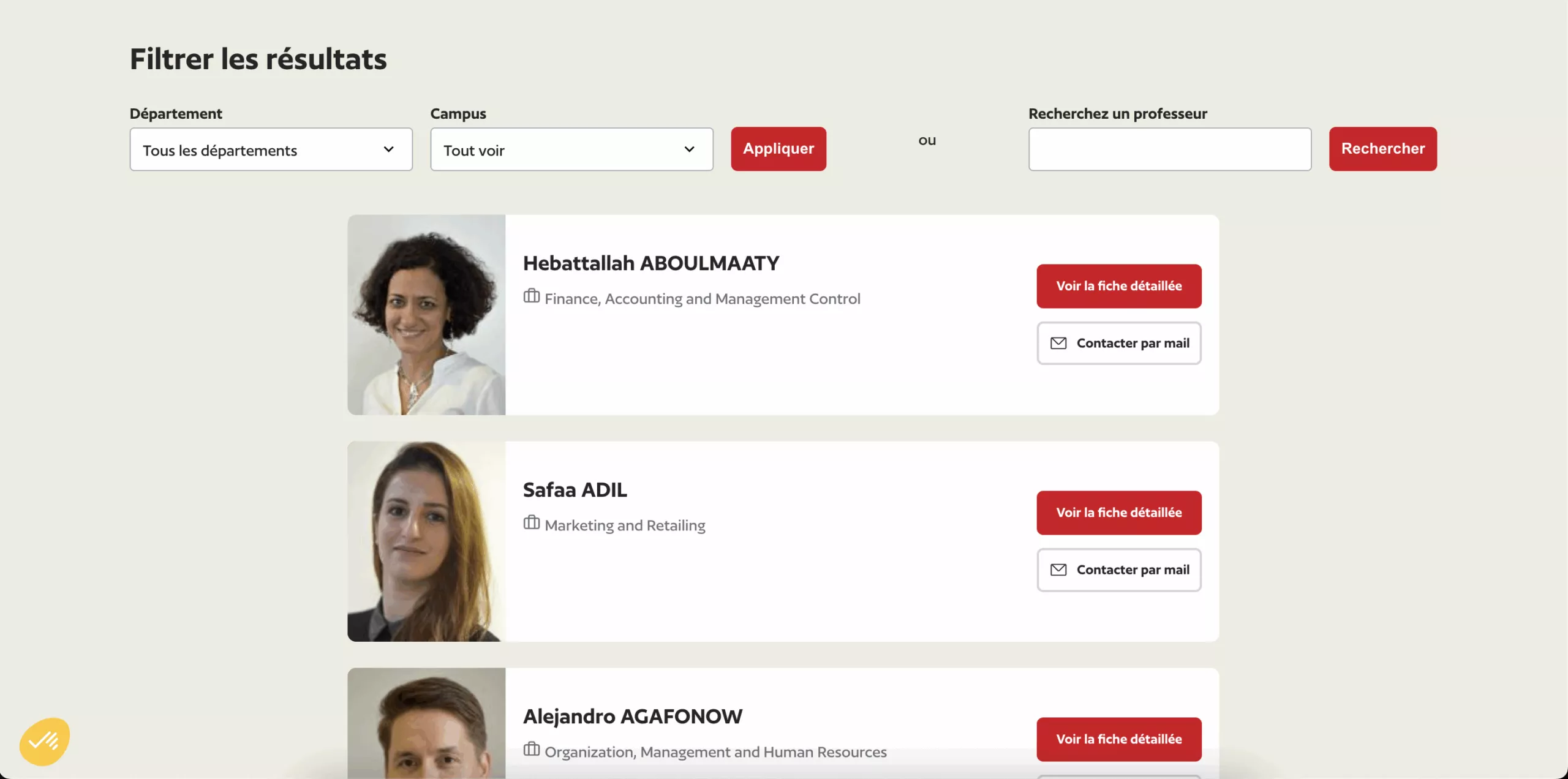Click the Appliquer filter button

[x=778, y=149]
